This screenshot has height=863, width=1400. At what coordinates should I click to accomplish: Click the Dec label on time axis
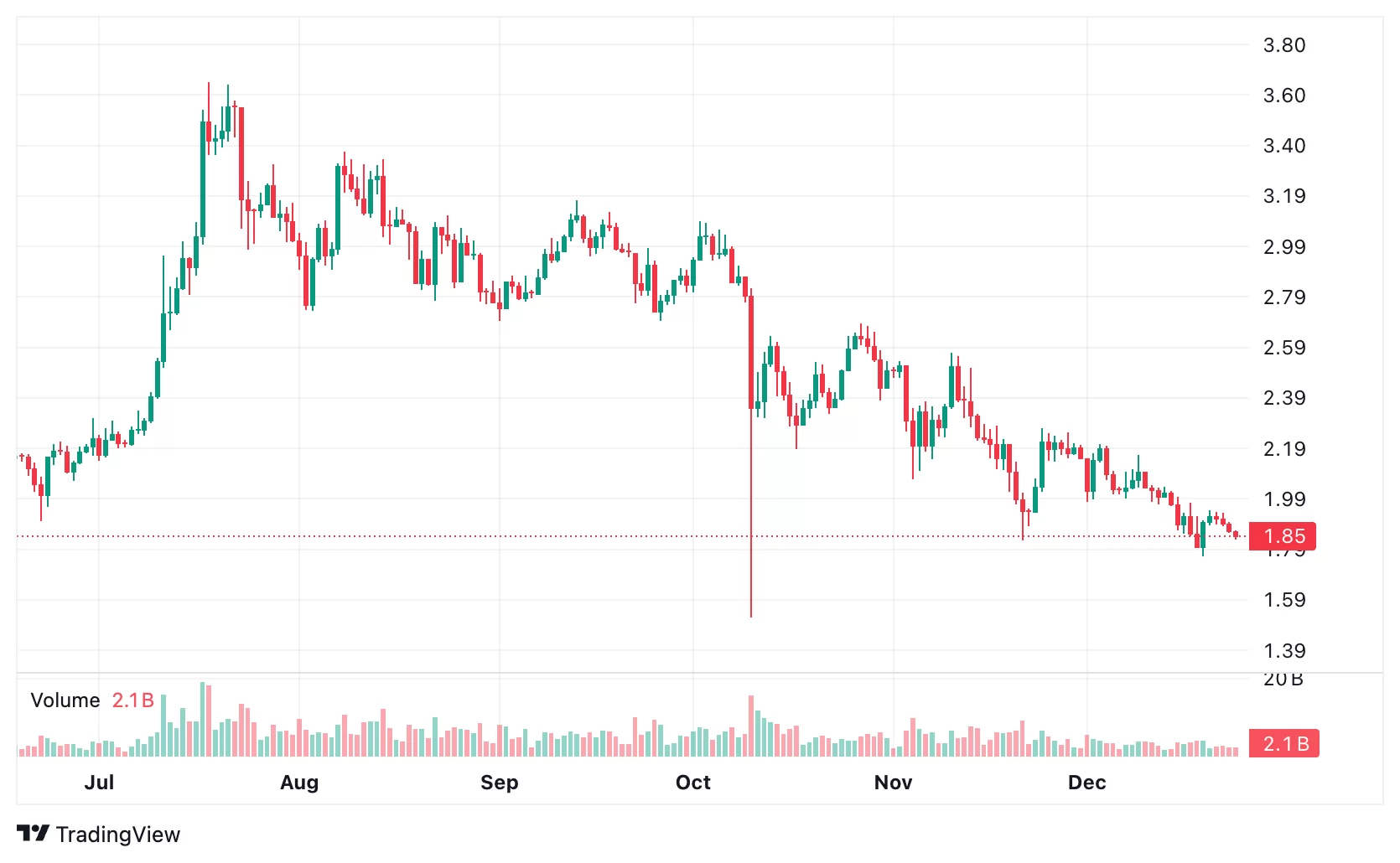pos(1087,783)
